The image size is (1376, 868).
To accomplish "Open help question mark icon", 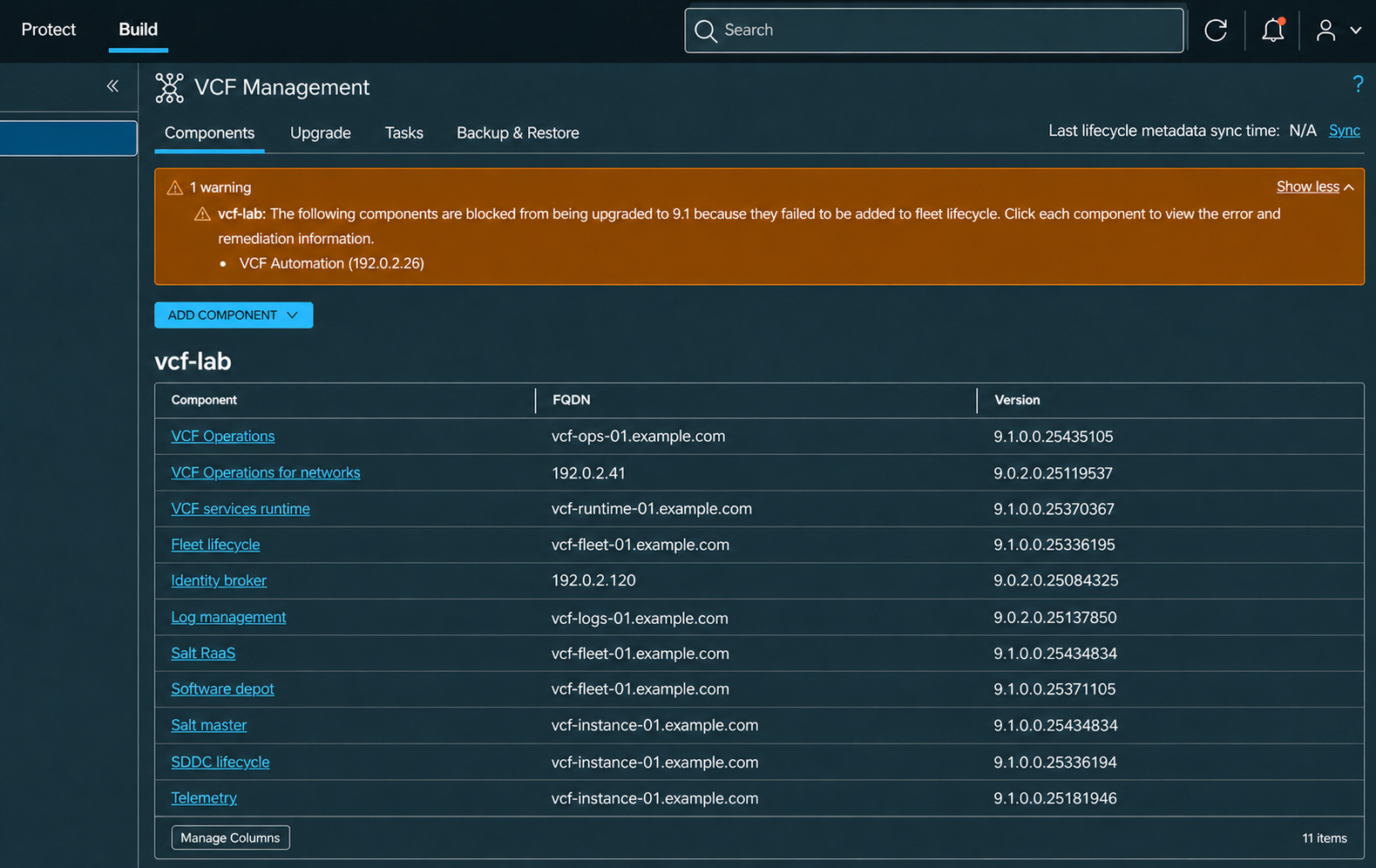I will coord(1358,84).
